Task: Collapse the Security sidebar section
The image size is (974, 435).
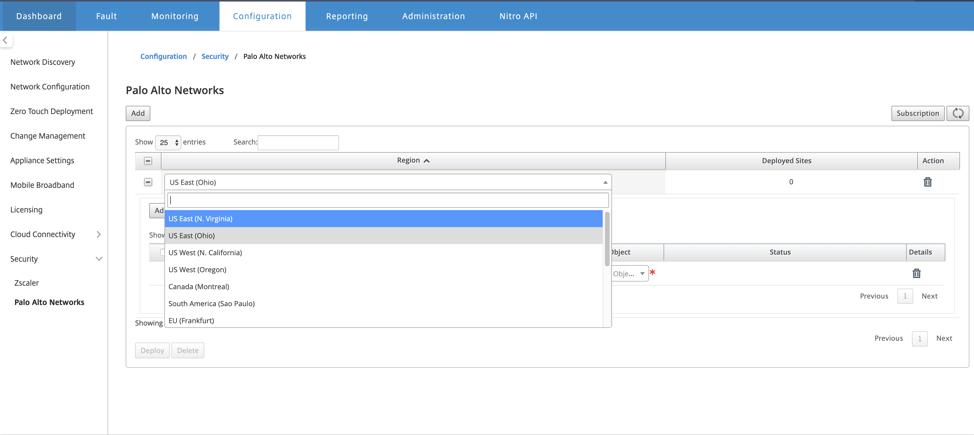Action: click(x=99, y=259)
